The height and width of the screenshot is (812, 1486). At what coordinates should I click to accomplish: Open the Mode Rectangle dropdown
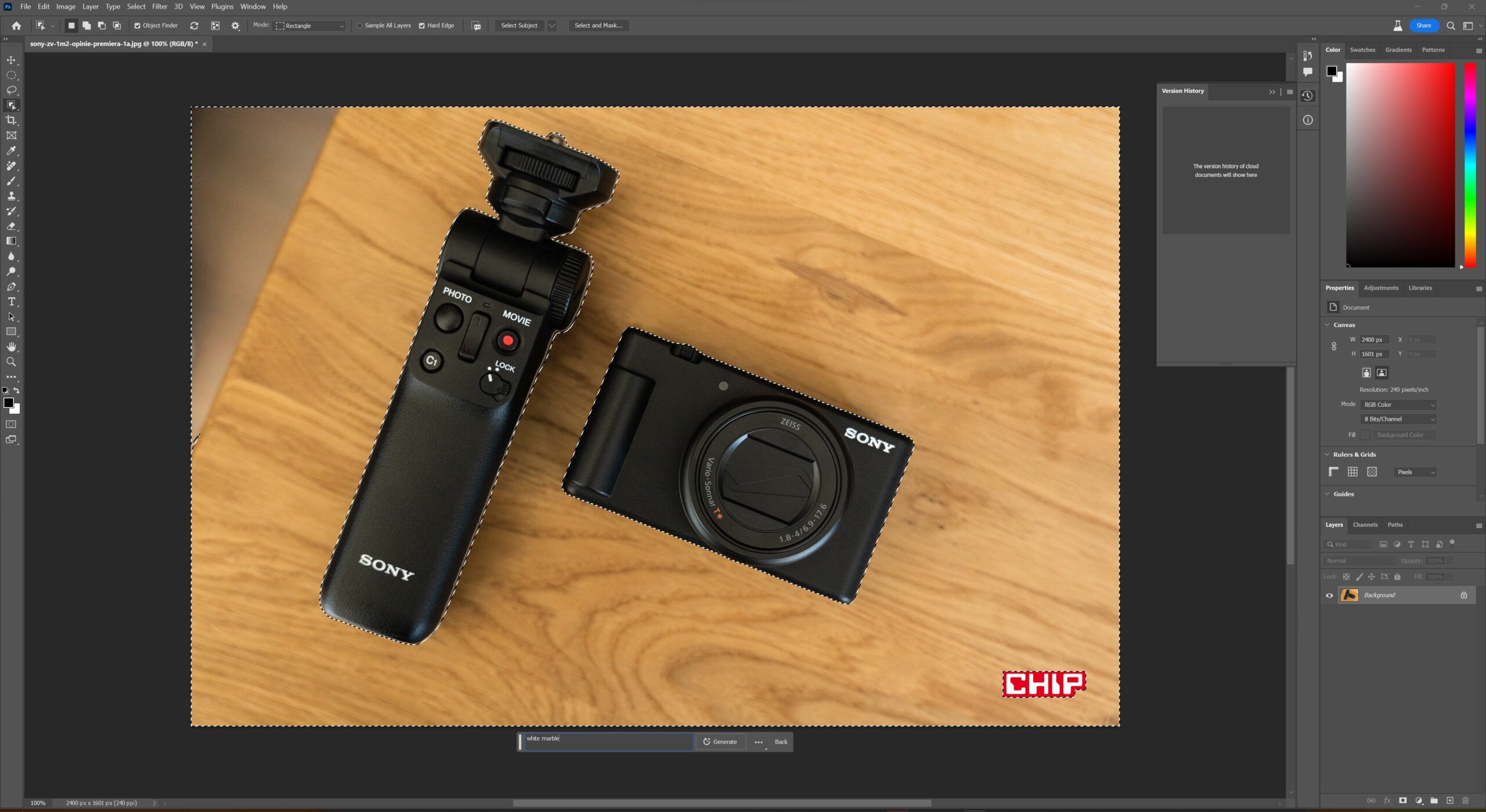pyautogui.click(x=311, y=26)
